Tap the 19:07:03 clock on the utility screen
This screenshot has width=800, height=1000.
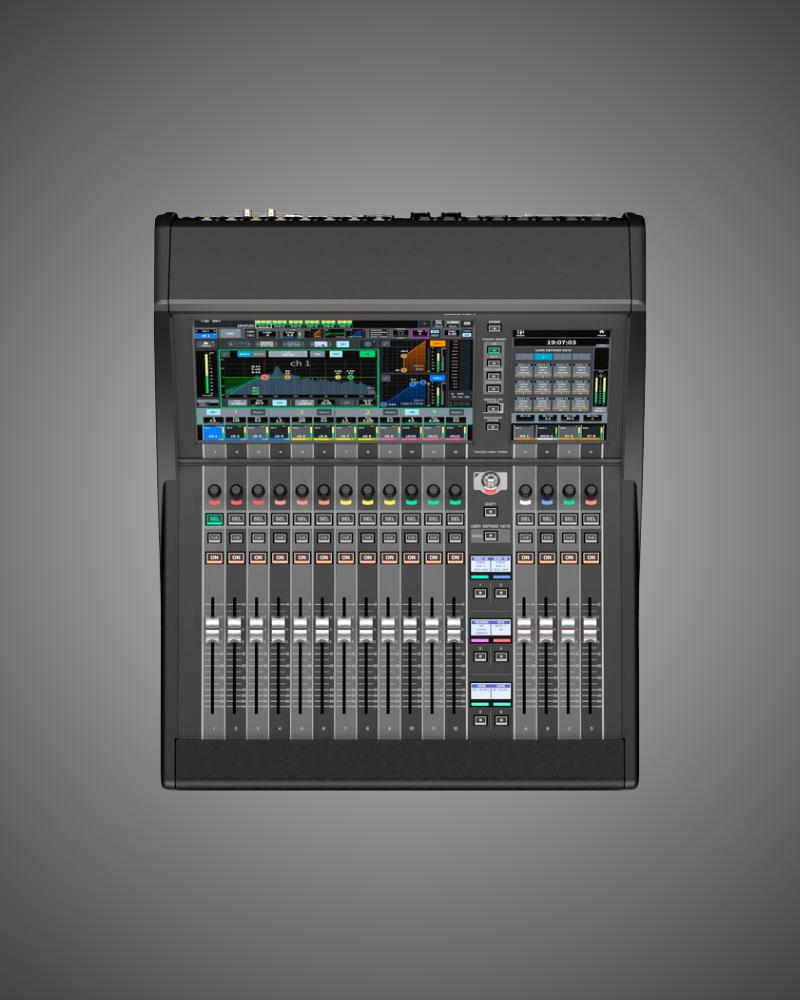point(561,342)
